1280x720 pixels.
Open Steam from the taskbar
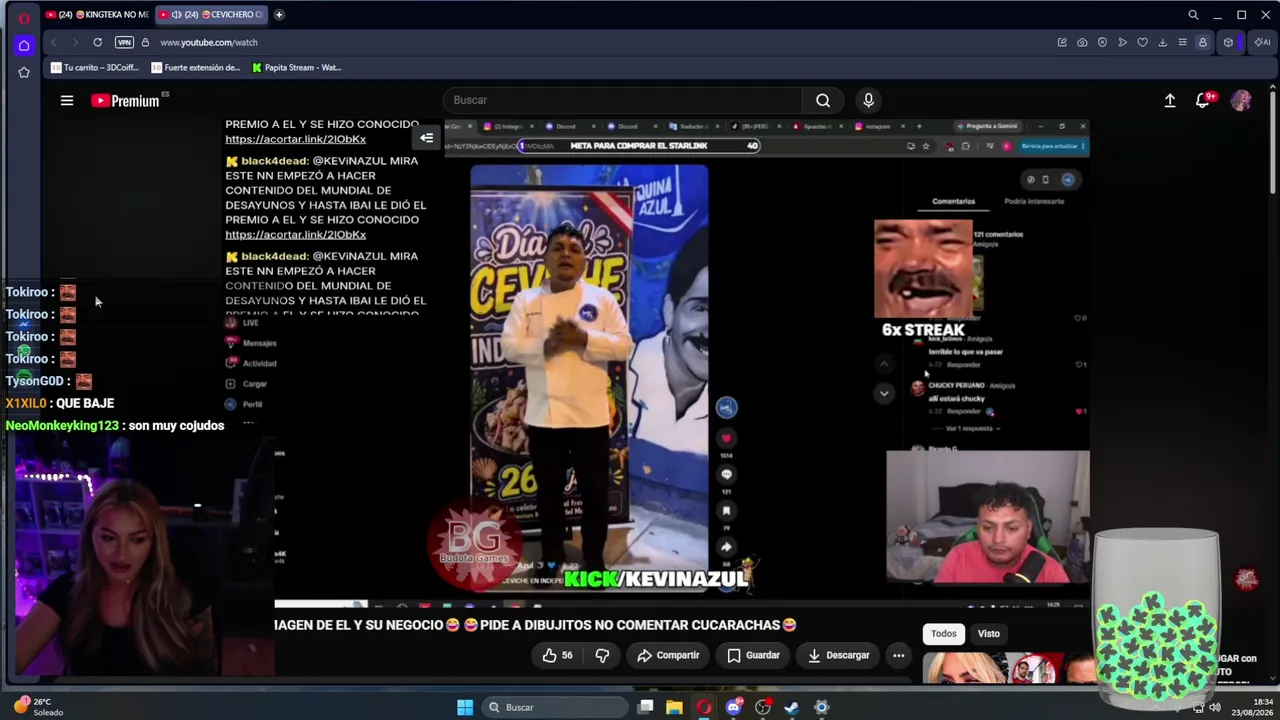tap(792, 707)
